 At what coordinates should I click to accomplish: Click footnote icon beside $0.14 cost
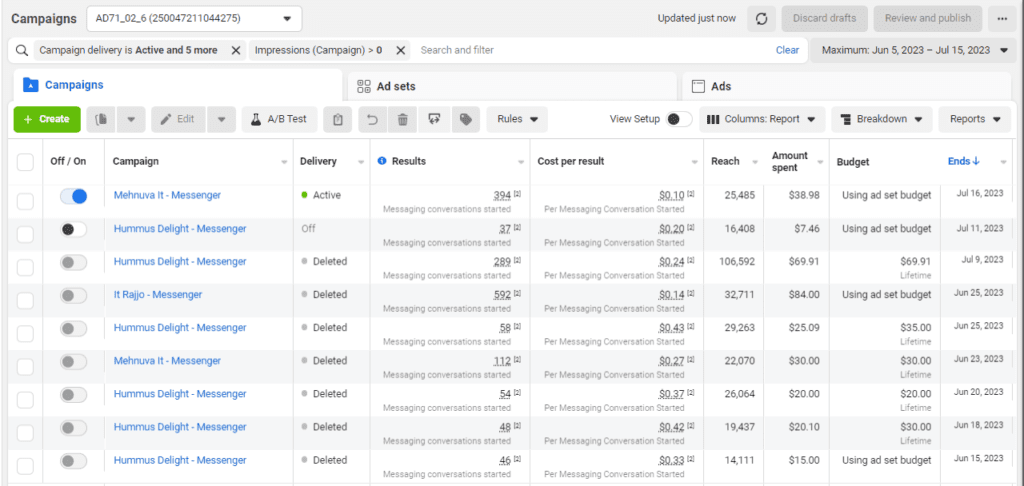click(690, 294)
